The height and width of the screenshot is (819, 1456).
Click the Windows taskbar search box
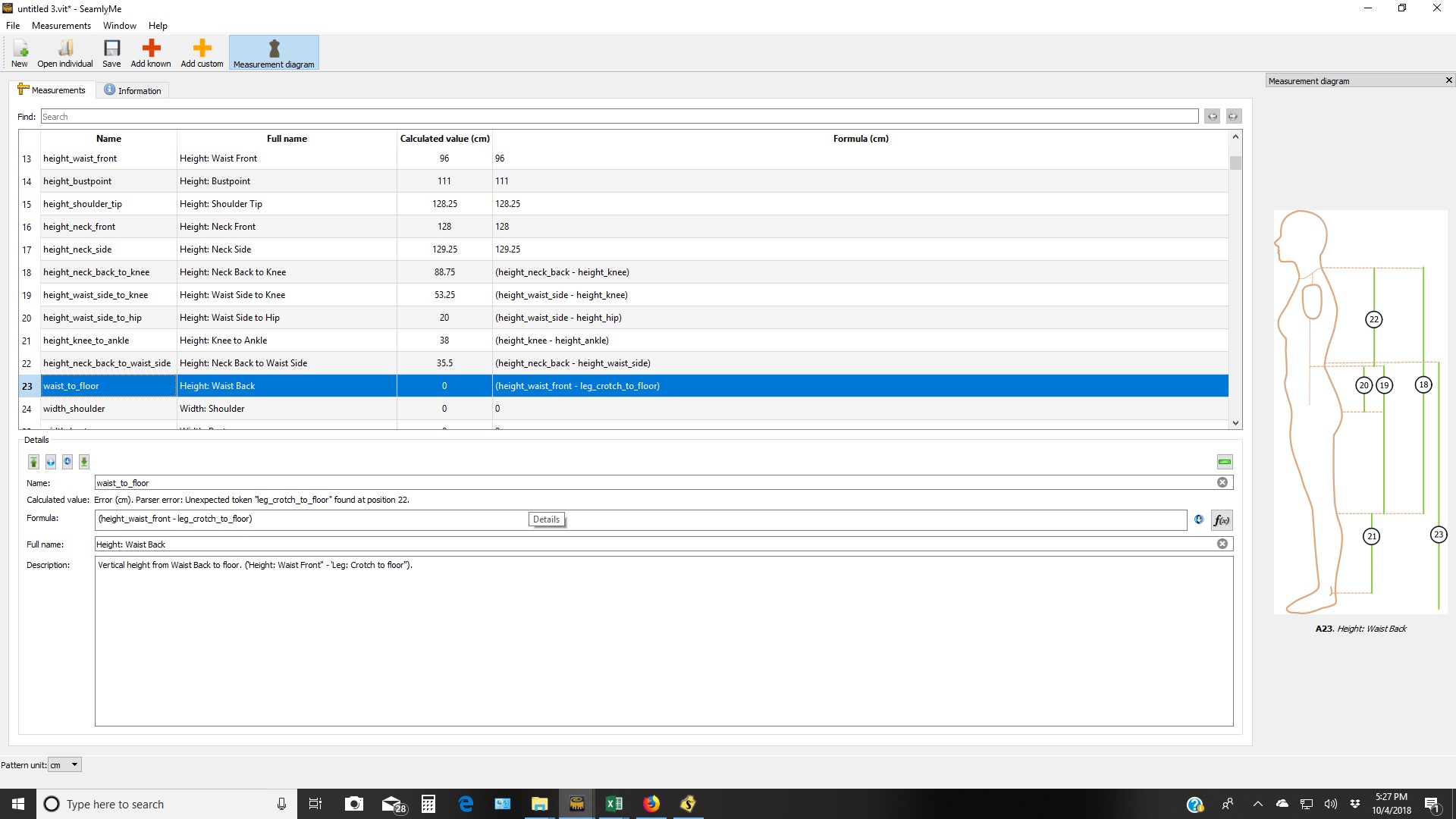coord(167,804)
